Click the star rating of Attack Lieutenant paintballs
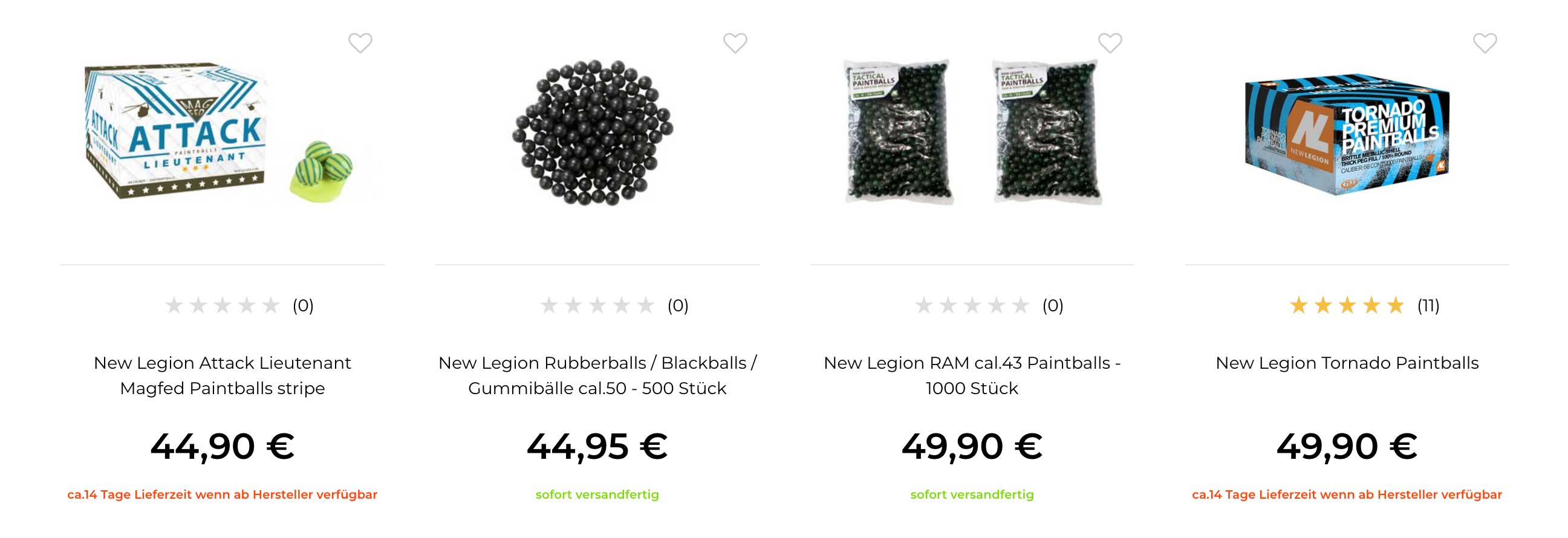 (x=222, y=305)
